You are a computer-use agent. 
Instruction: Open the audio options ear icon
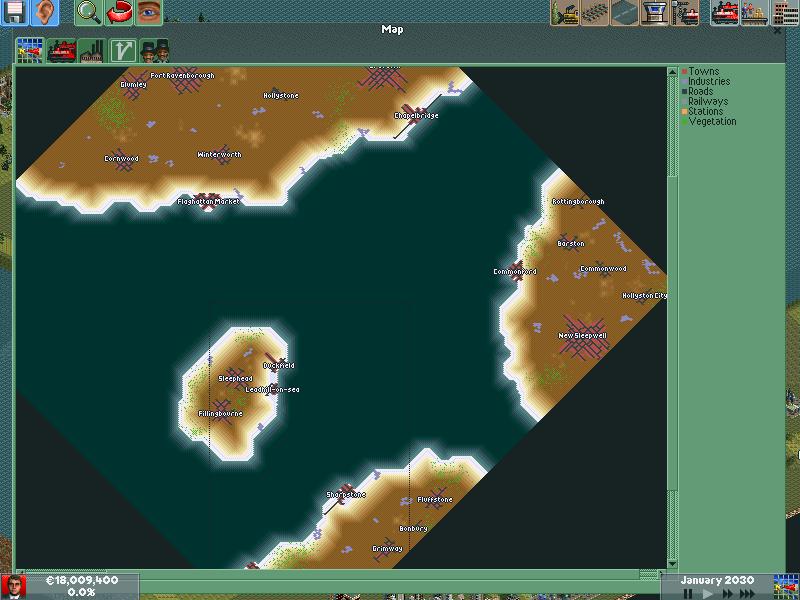click(44, 11)
